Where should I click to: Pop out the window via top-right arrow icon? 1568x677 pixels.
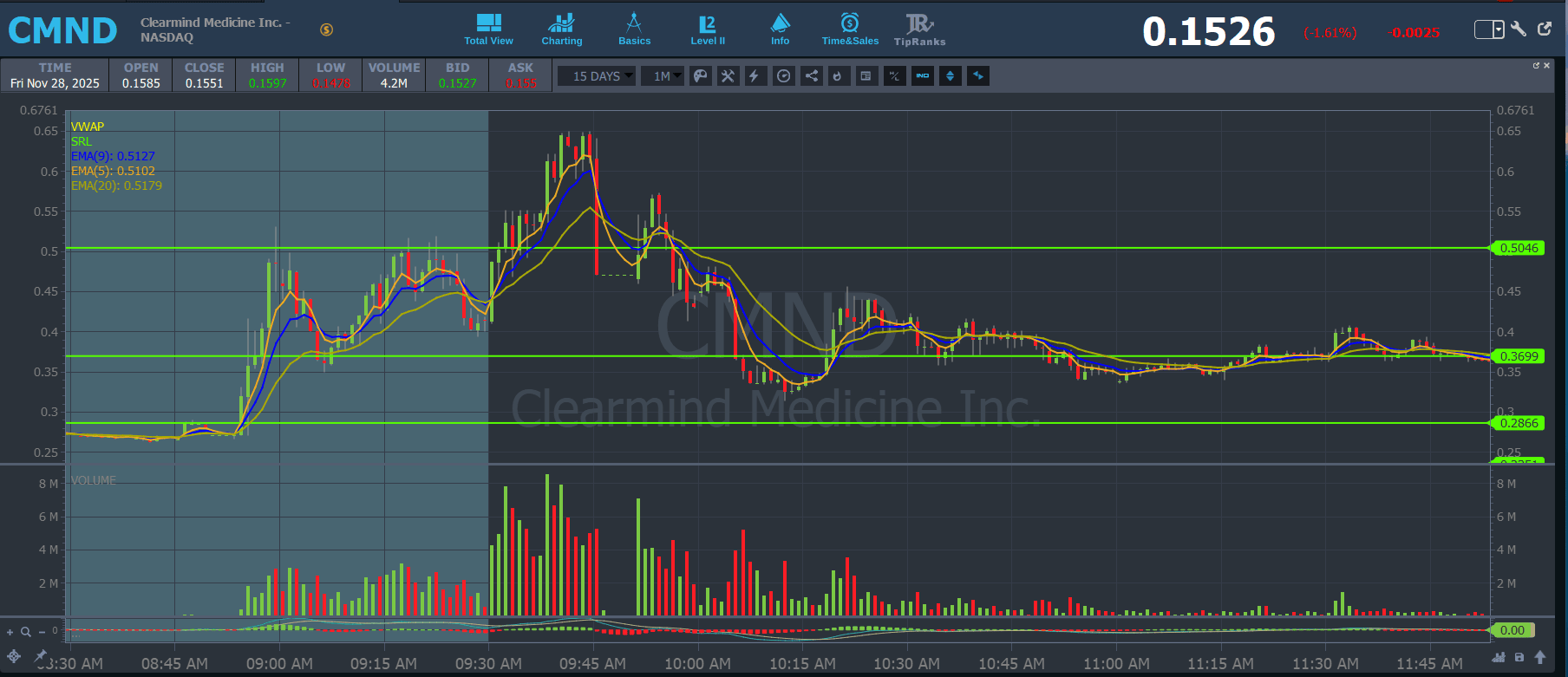[1545, 29]
